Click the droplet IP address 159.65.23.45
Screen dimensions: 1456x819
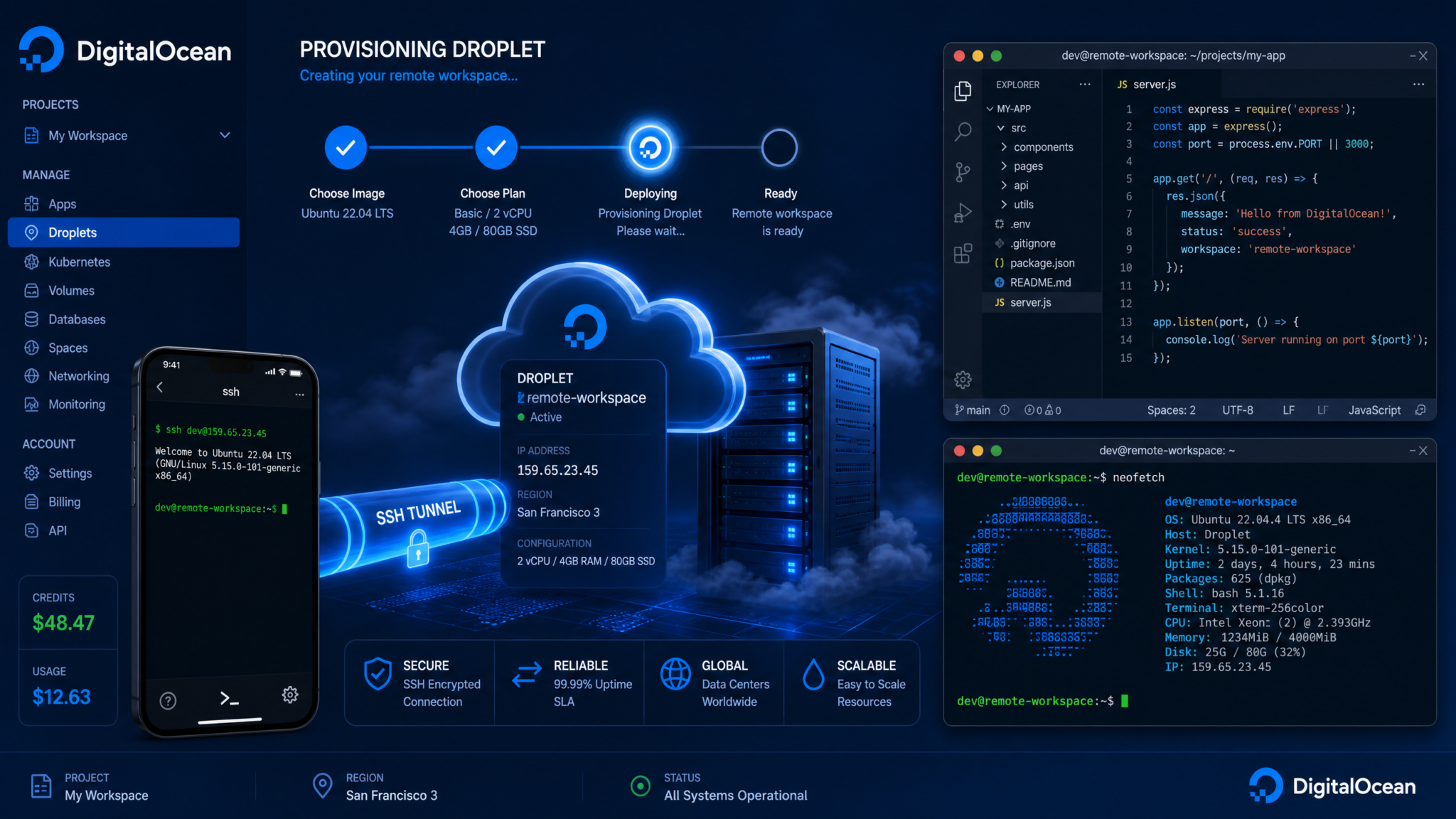[557, 470]
